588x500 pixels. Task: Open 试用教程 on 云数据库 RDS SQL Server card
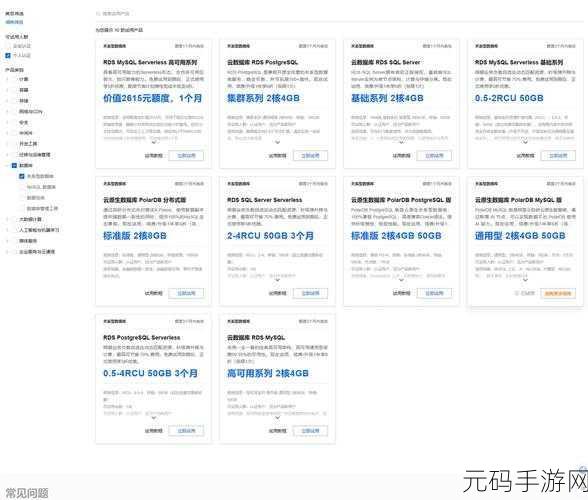coord(401,156)
